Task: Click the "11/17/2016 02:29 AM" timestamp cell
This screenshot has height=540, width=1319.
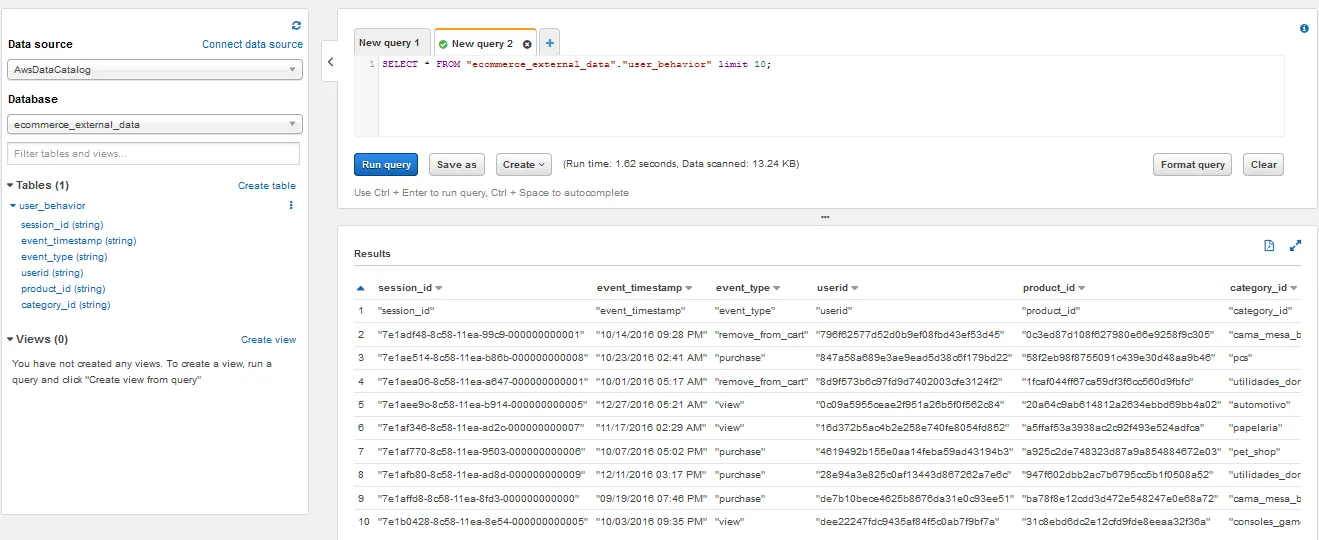Action: click(651, 428)
